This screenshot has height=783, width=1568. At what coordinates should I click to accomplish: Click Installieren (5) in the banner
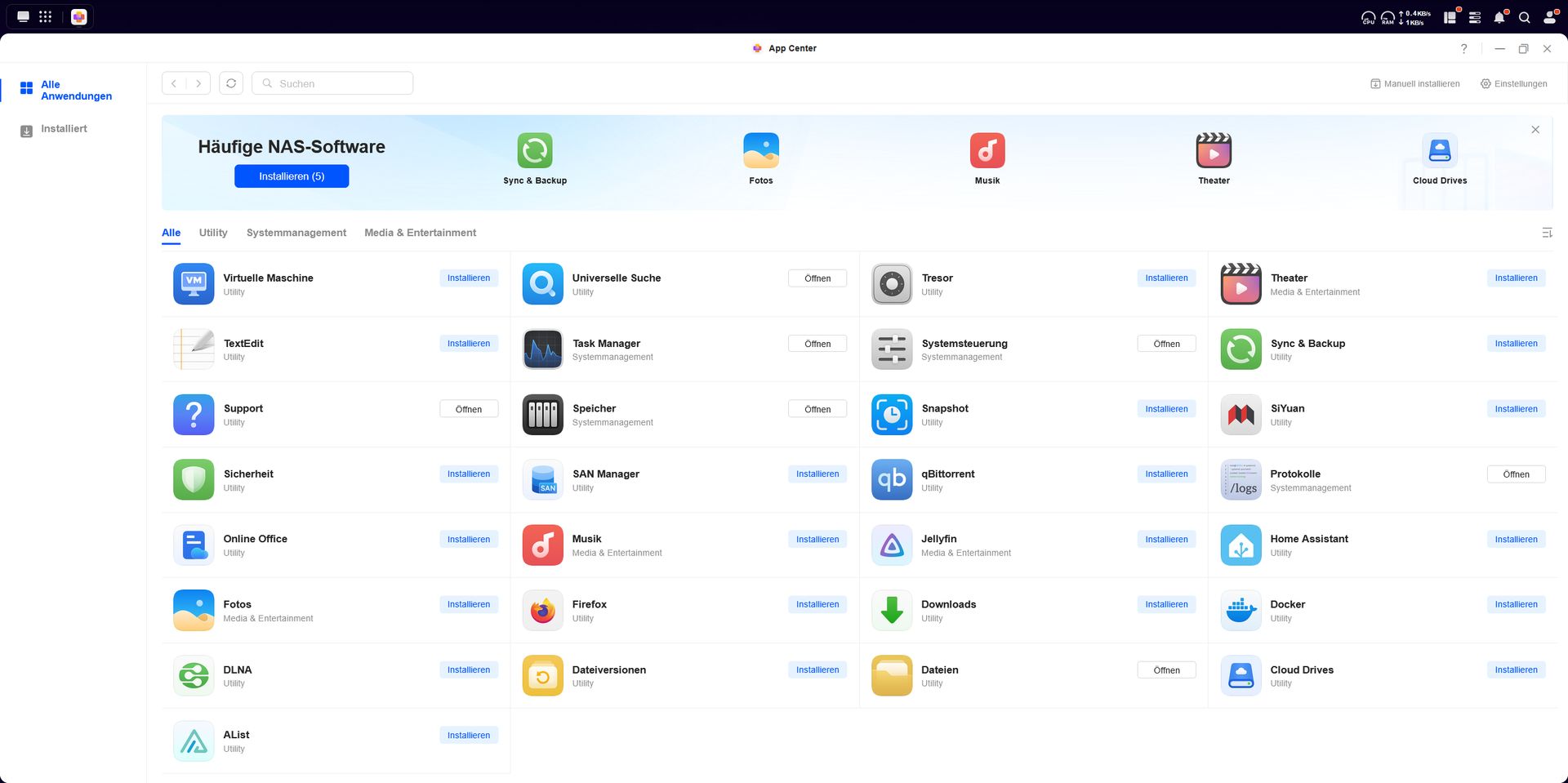[292, 176]
